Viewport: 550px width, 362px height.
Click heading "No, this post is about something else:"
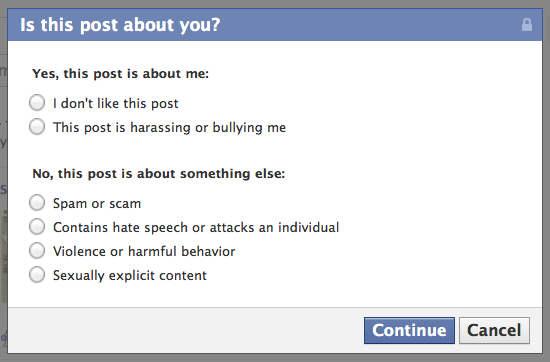[159, 174]
